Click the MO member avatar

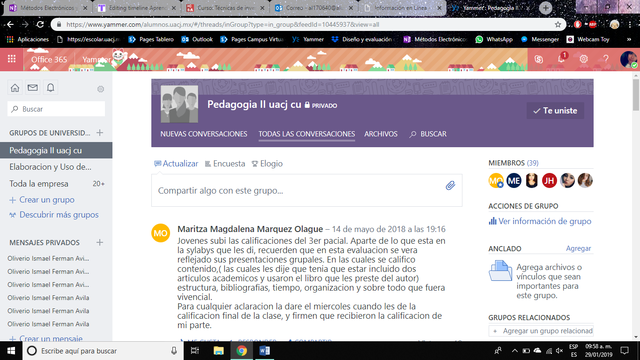(x=496, y=180)
